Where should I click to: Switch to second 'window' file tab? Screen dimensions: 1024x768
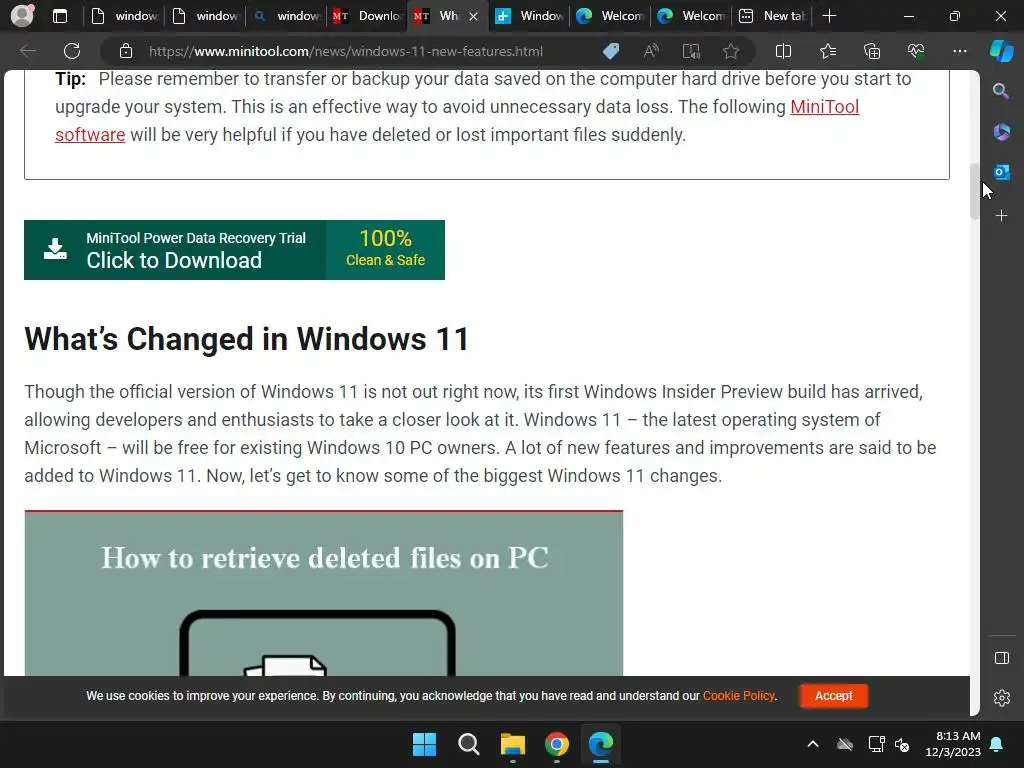205,16
